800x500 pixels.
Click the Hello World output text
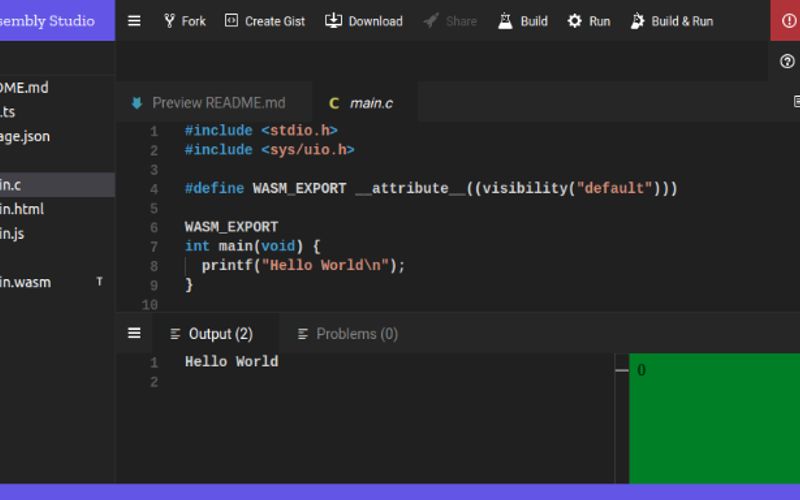tap(231, 361)
